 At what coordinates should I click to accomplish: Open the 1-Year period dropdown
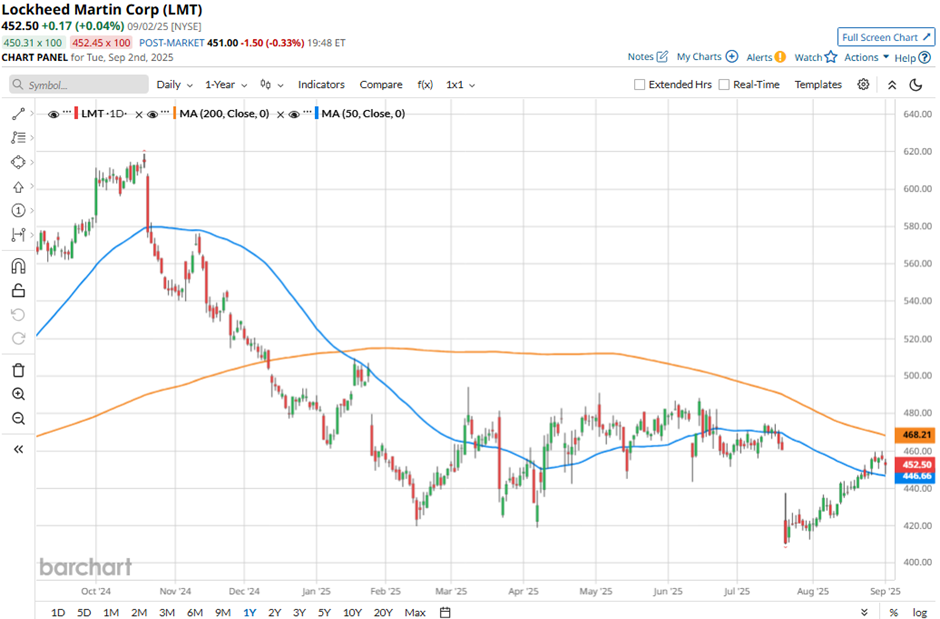click(x=226, y=84)
